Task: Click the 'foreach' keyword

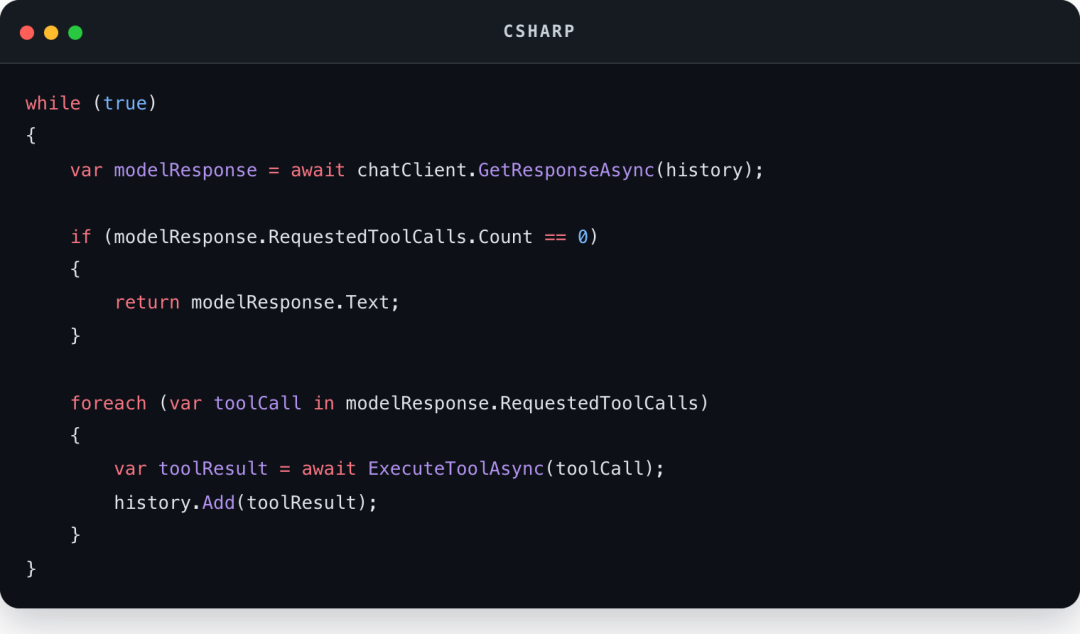Action: pos(108,403)
